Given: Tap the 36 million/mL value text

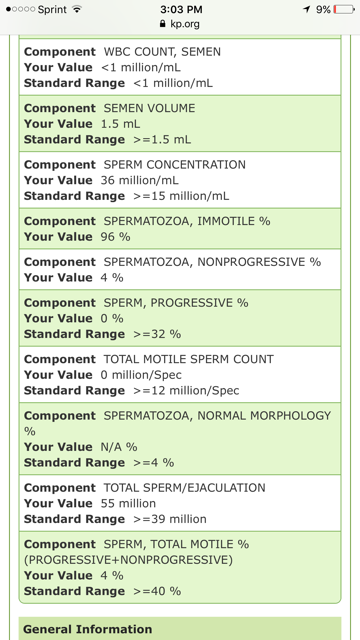Looking at the screenshot, I should pyautogui.click(x=140, y=180).
